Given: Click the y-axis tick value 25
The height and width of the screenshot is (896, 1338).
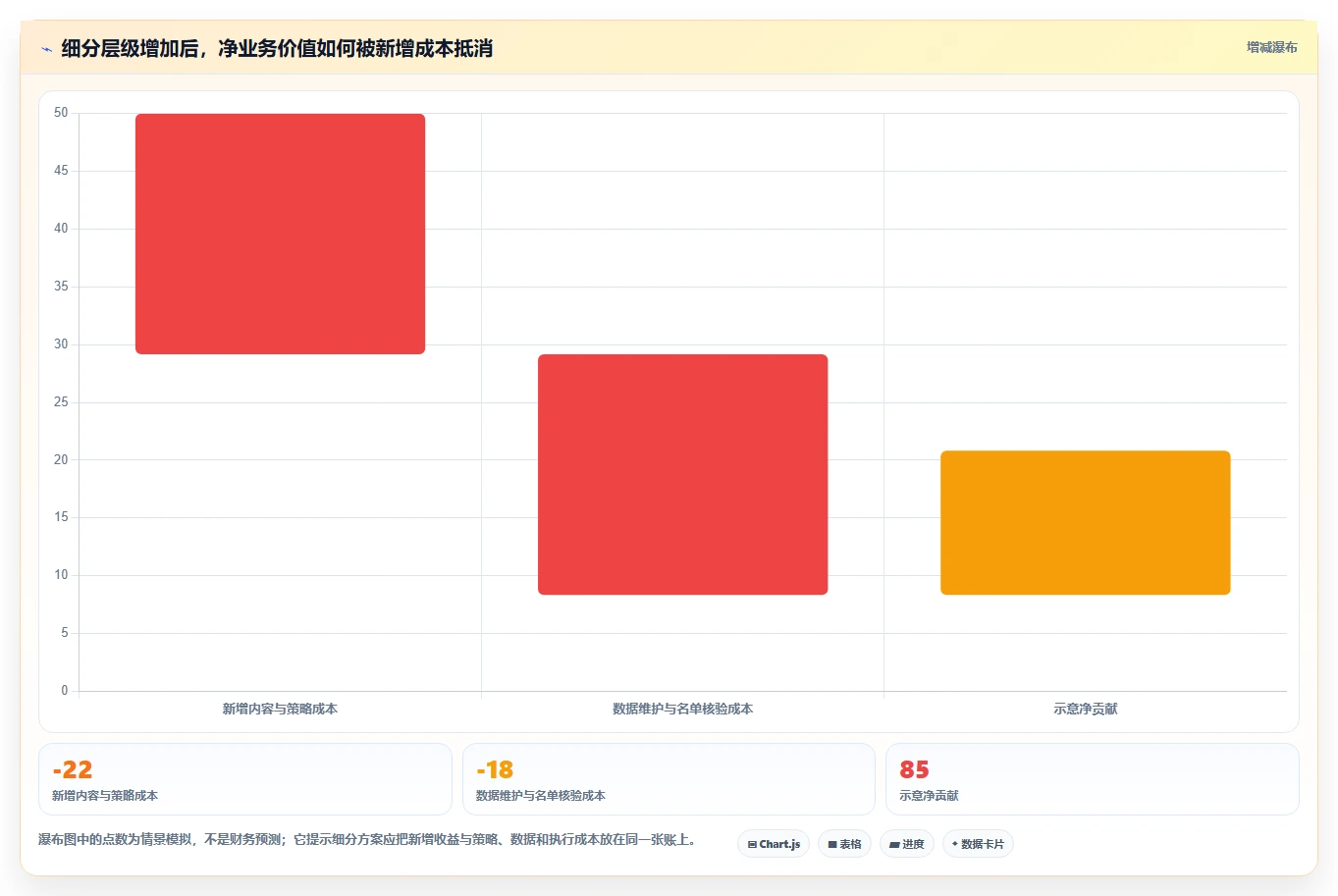Looking at the screenshot, I should pyautogui.click(x=61, y=402).
